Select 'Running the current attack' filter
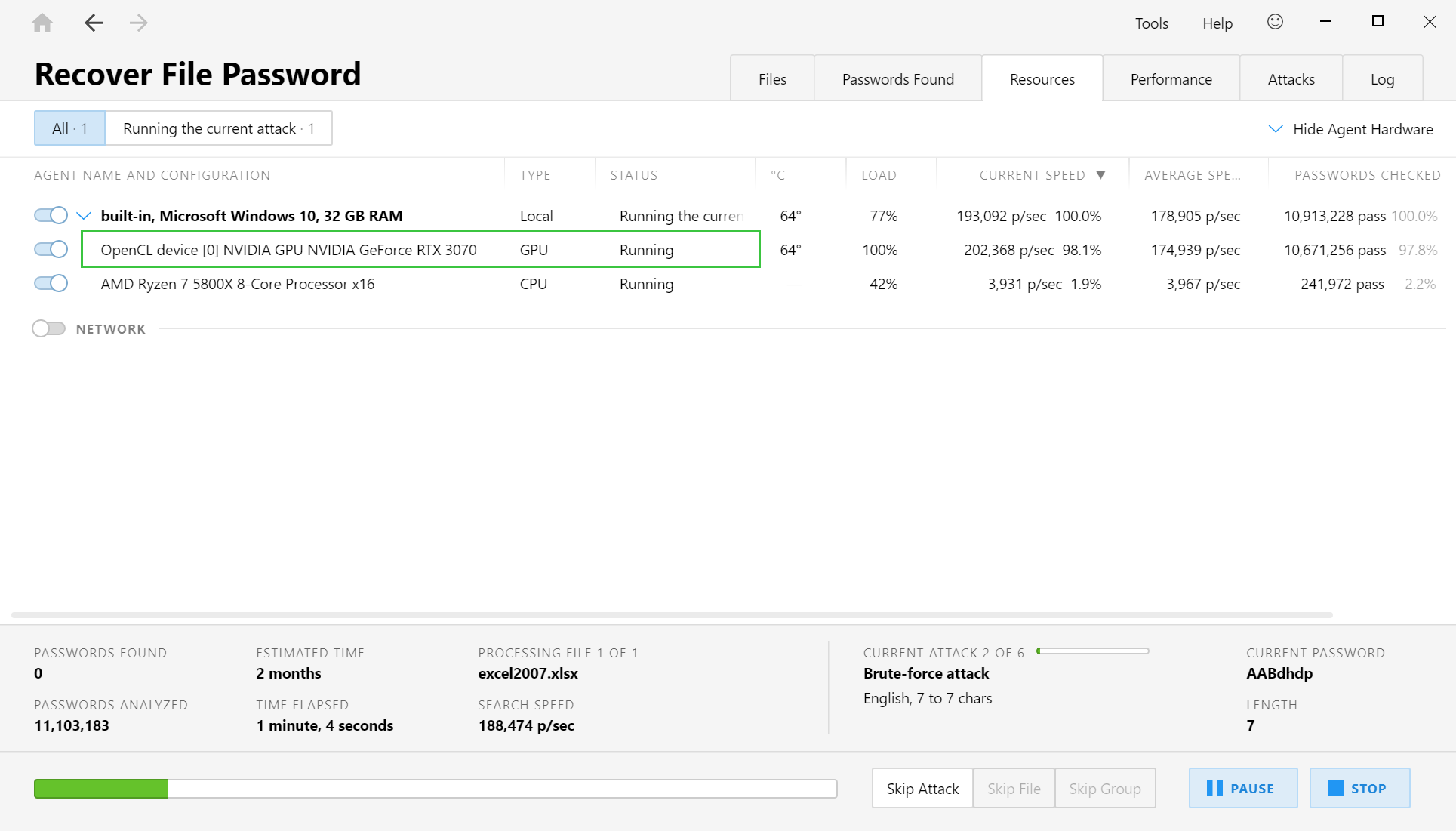The width and height of the screenshot is (1456, 831). click(x=218, y=128)
